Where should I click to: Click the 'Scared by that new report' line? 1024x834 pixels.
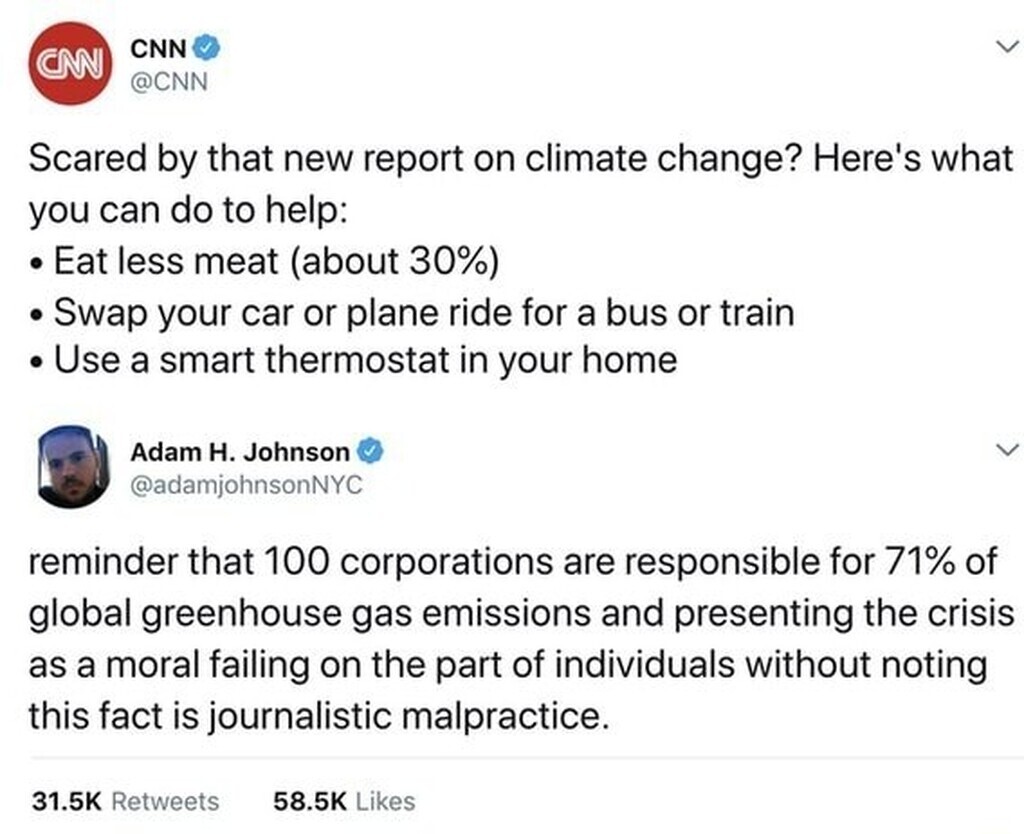click(x=520, y=159)
